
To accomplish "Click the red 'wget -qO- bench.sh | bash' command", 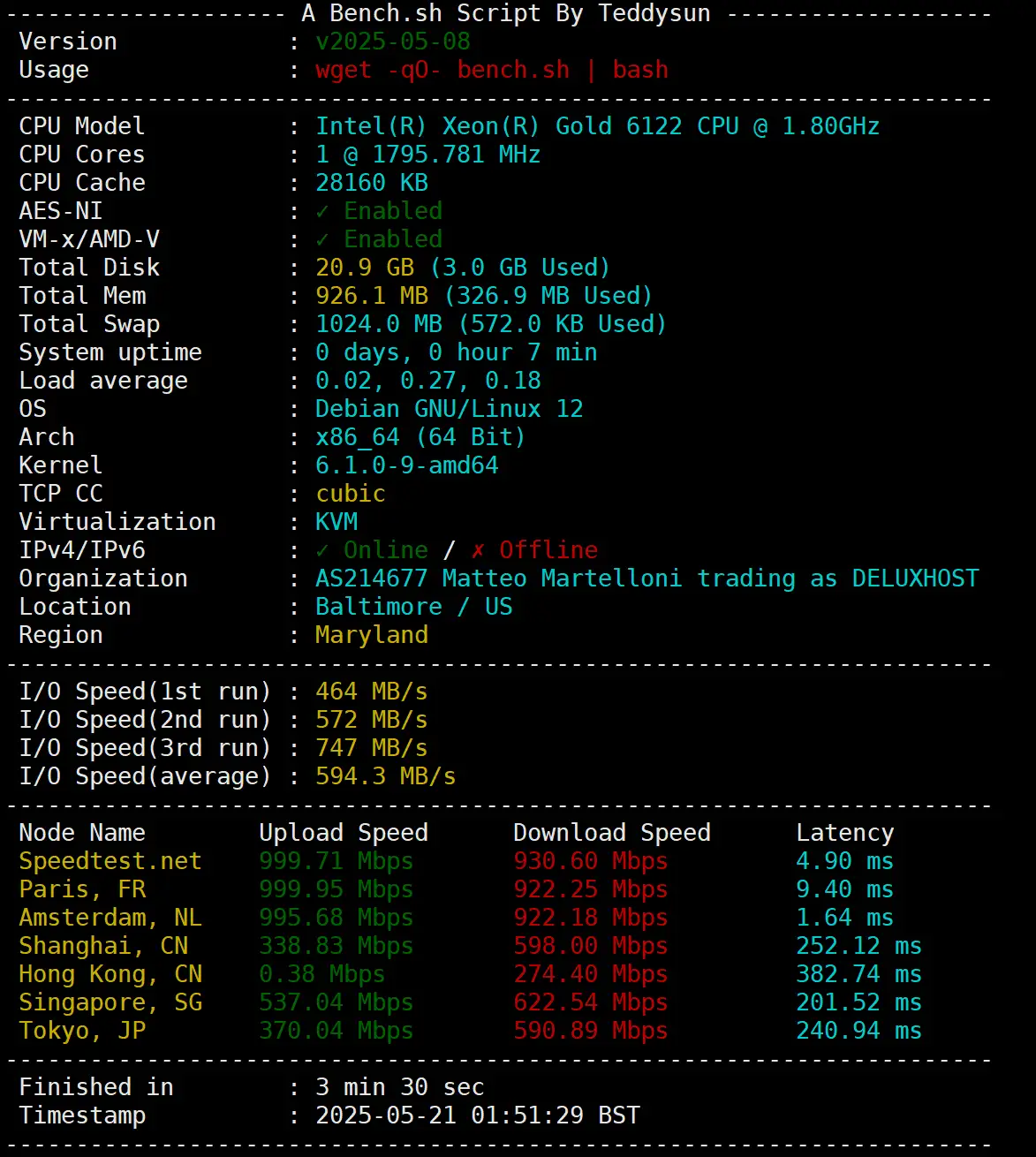I will 491,70.
